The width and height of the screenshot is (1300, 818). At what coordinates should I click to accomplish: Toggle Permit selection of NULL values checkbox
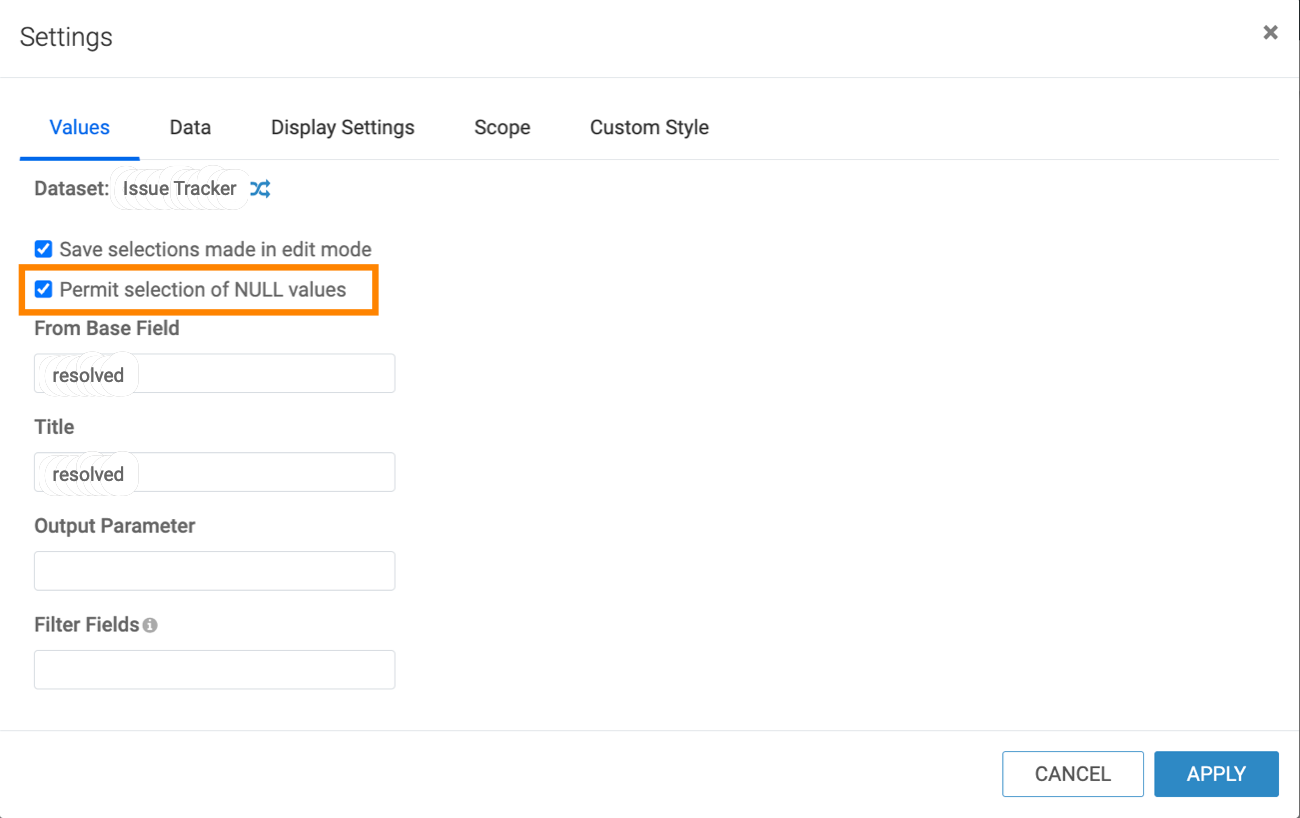[44, 290]
